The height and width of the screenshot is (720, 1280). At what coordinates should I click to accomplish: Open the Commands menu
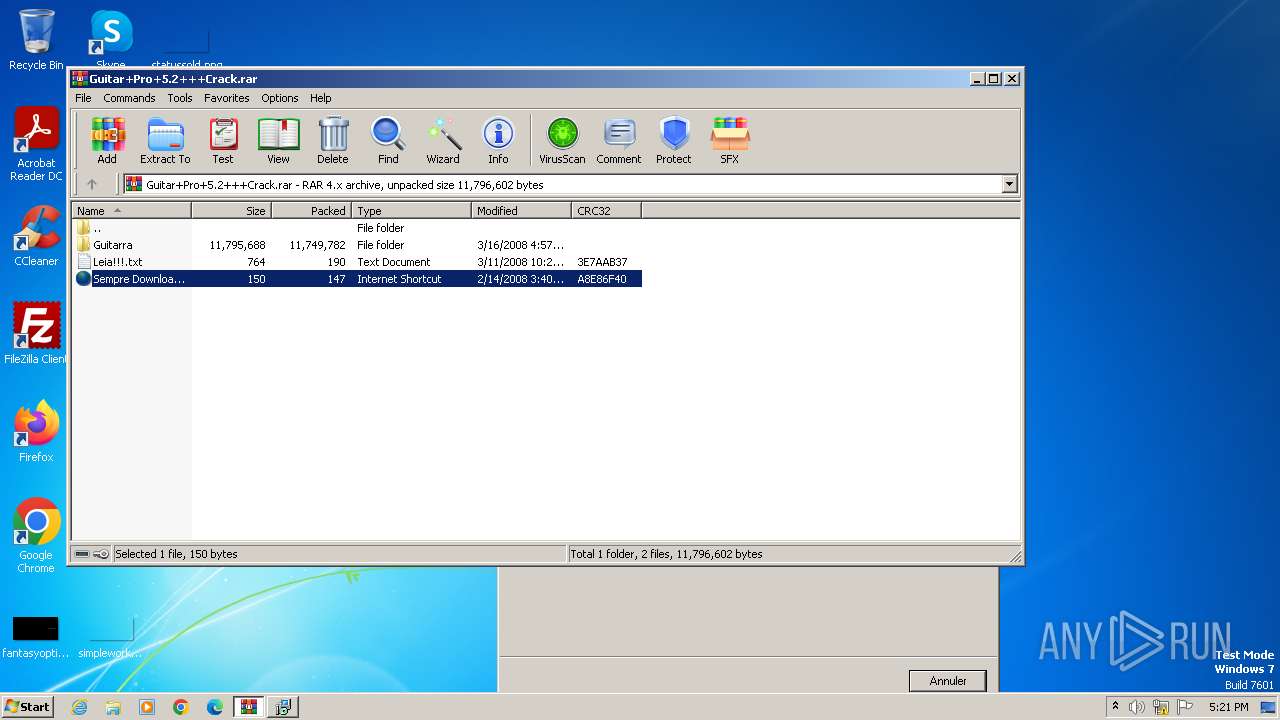129,98
